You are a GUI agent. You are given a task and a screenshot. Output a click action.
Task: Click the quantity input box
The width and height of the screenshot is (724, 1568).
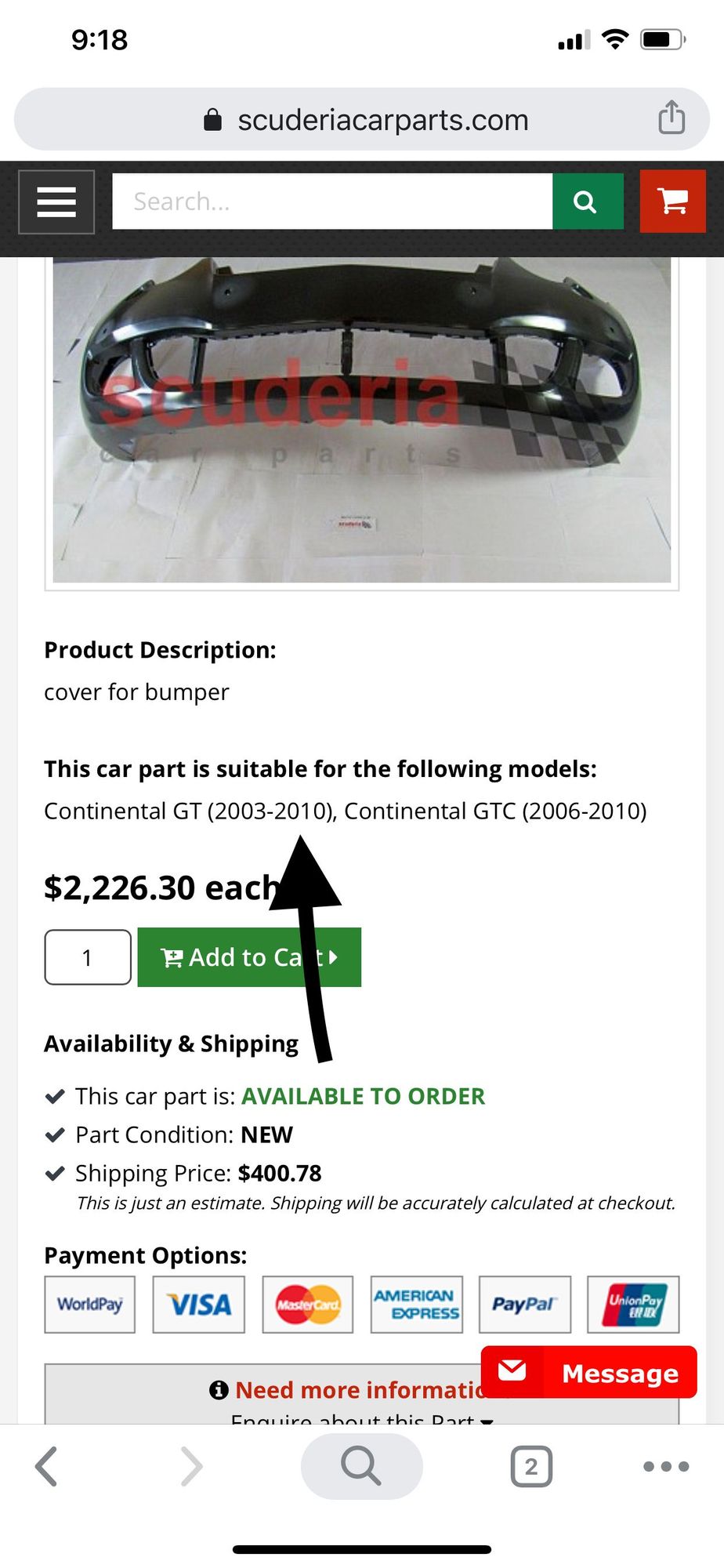[88, 957]
